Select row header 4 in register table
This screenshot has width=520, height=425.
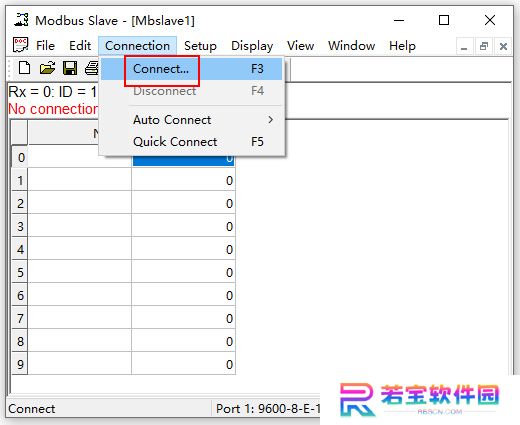coord(20,249)
